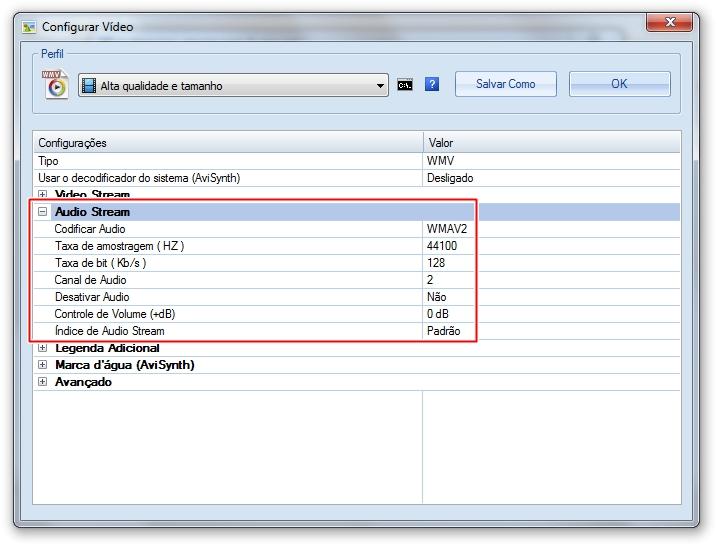The height and width of the screenshot is (547, 717).
Task: Click the Desligado value for AviSynth decoder
Action: pos(450,178)
